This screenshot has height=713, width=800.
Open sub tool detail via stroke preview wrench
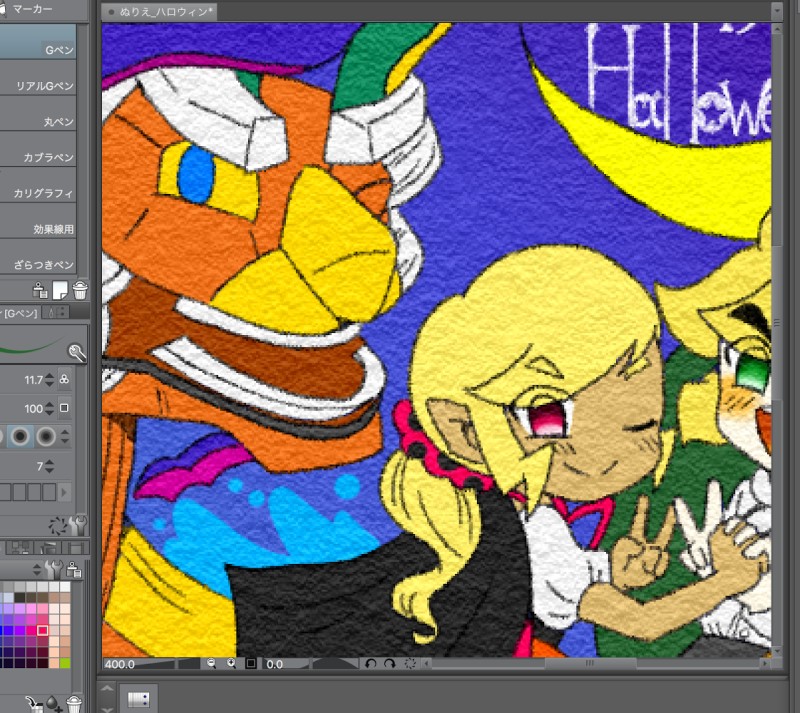[77, 353]
